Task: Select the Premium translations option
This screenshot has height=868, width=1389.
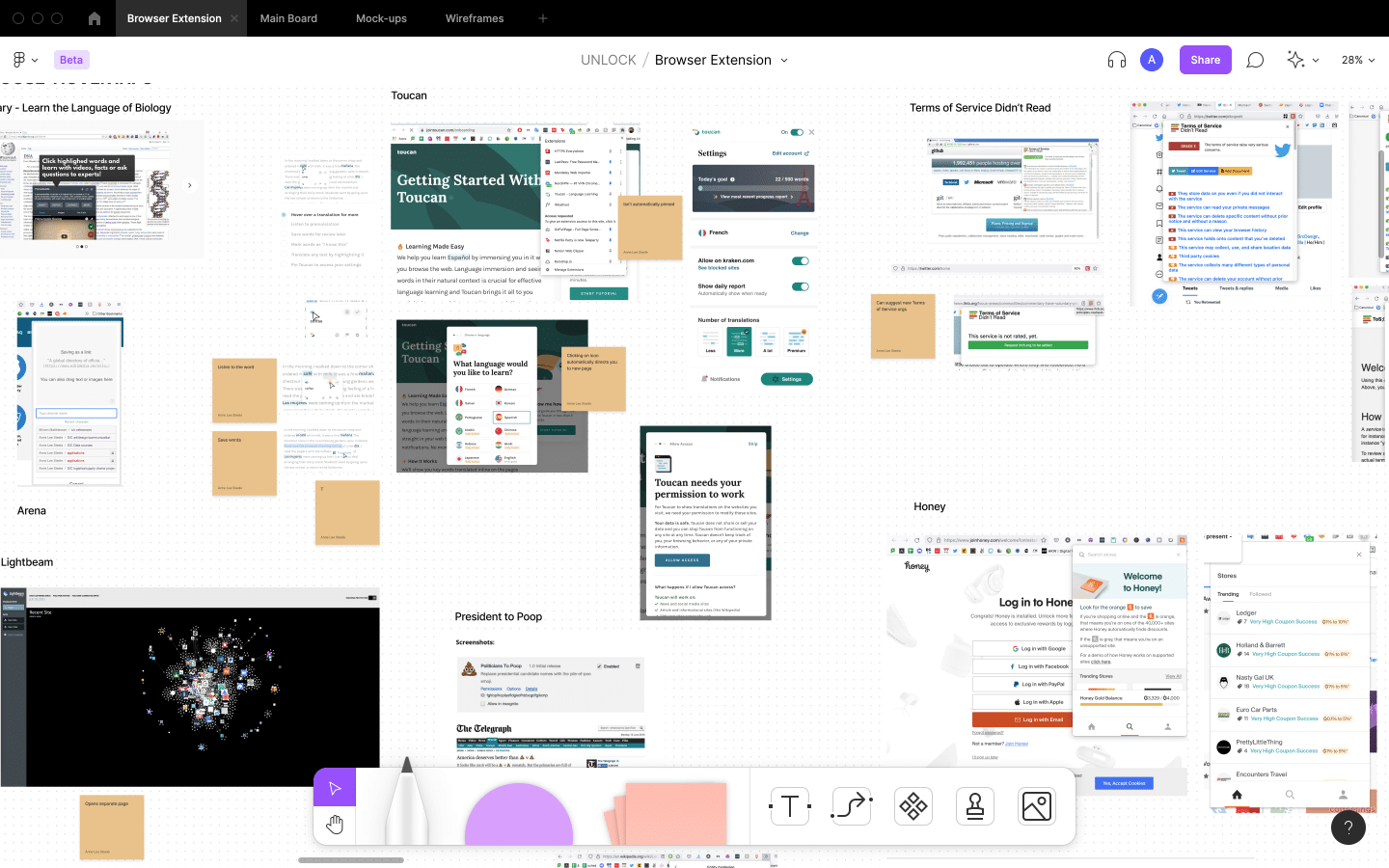Action: pyautogui.click(x=796, y=341)
